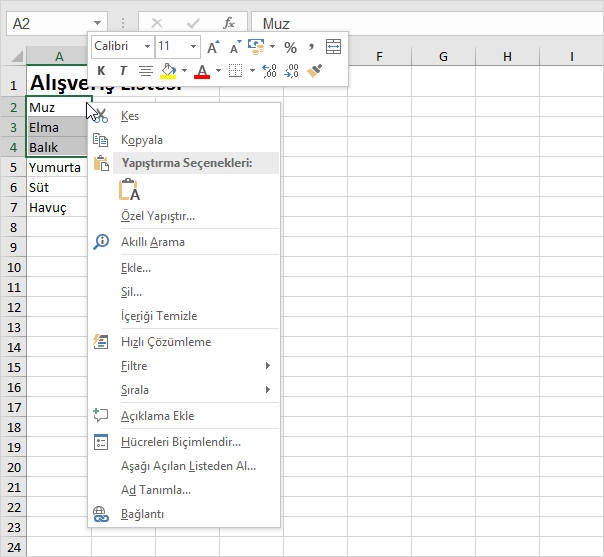Click the Akıllı Arama magnifier icon

click(101, 242)
